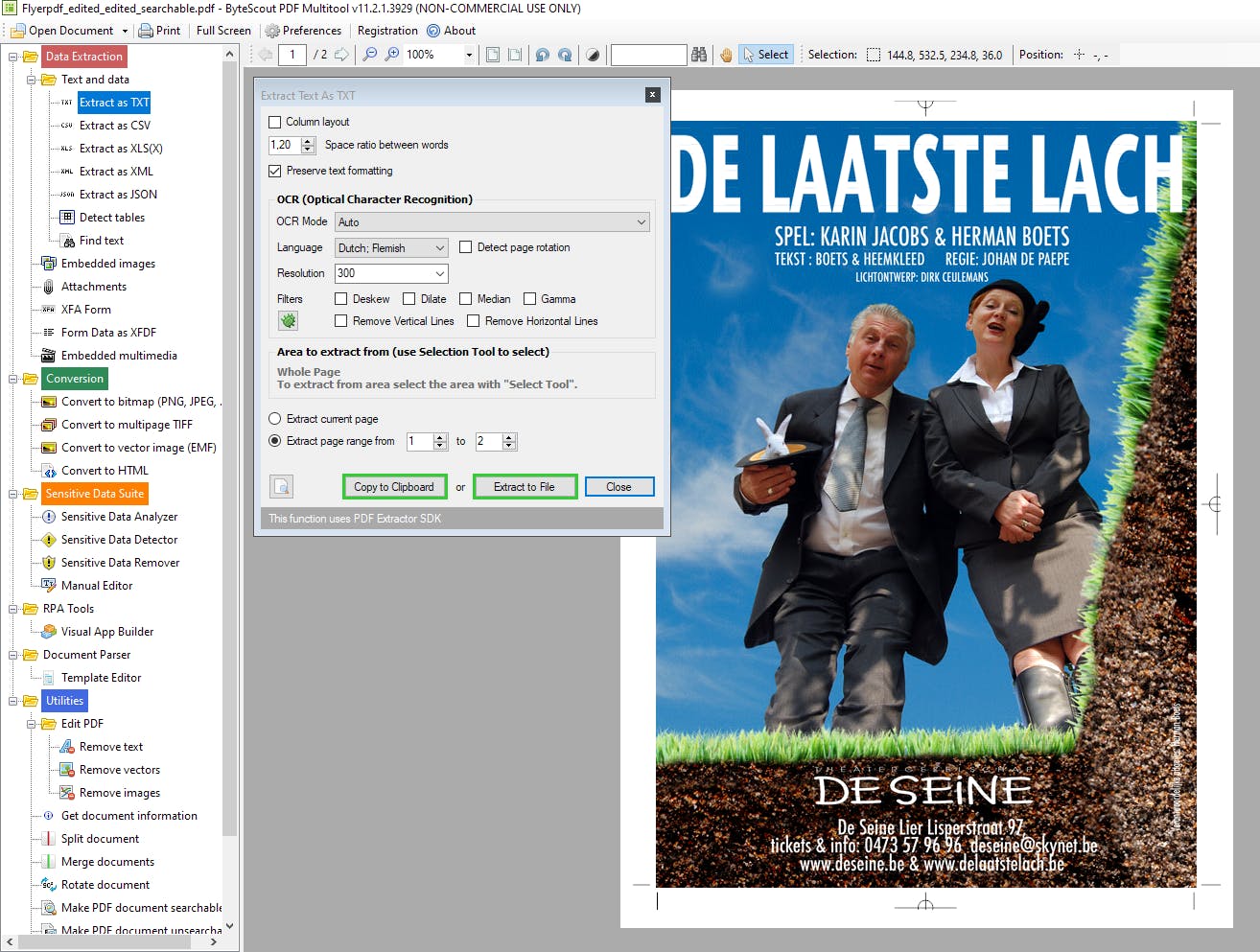Toggle the Dilate filter checkbox
This screenshot has width=1260, height=952.
(x=409, y=299)
